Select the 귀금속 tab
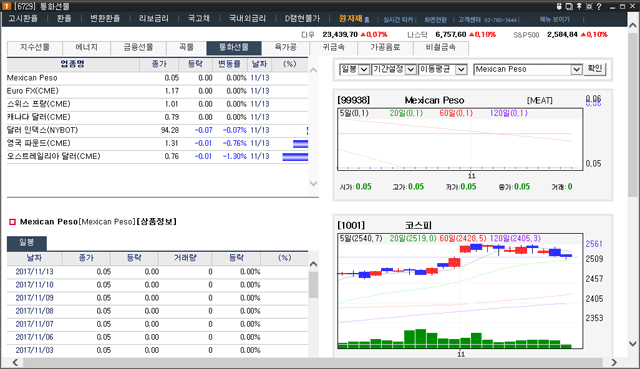 coord(333,48)
